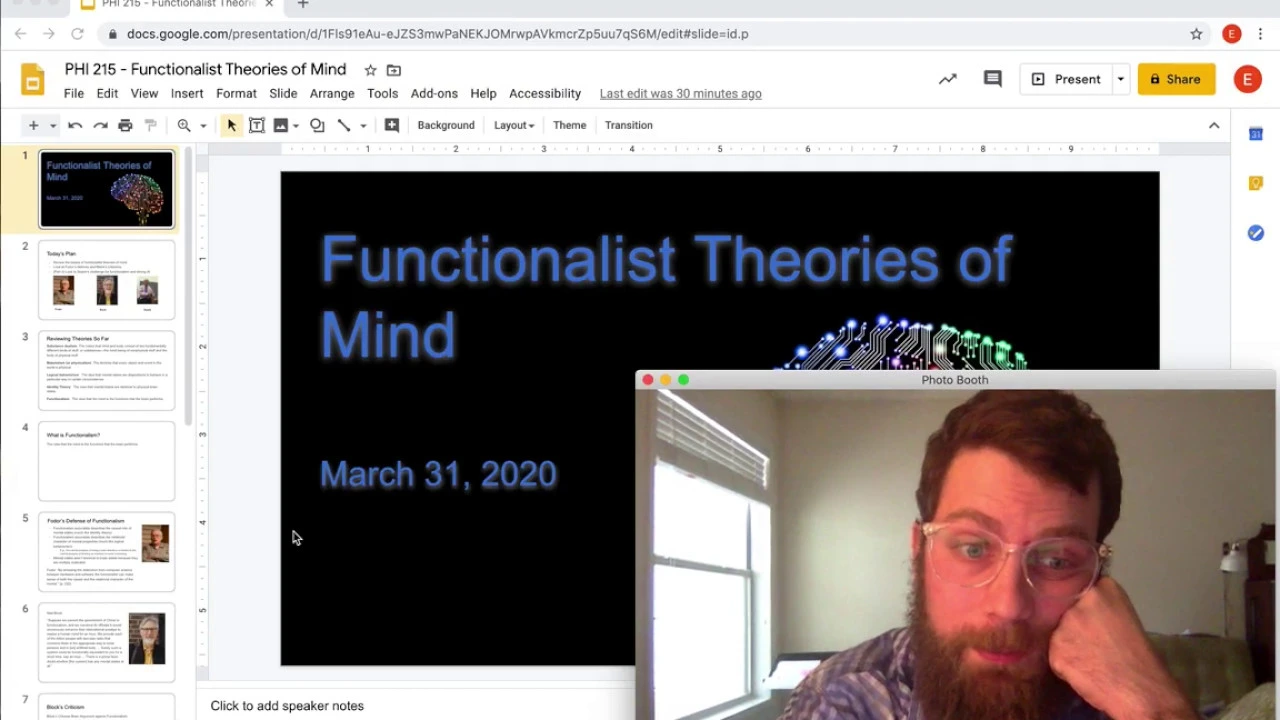Open the comment history icon
This screenshot has width=1280, height=720.
point(992,79)
